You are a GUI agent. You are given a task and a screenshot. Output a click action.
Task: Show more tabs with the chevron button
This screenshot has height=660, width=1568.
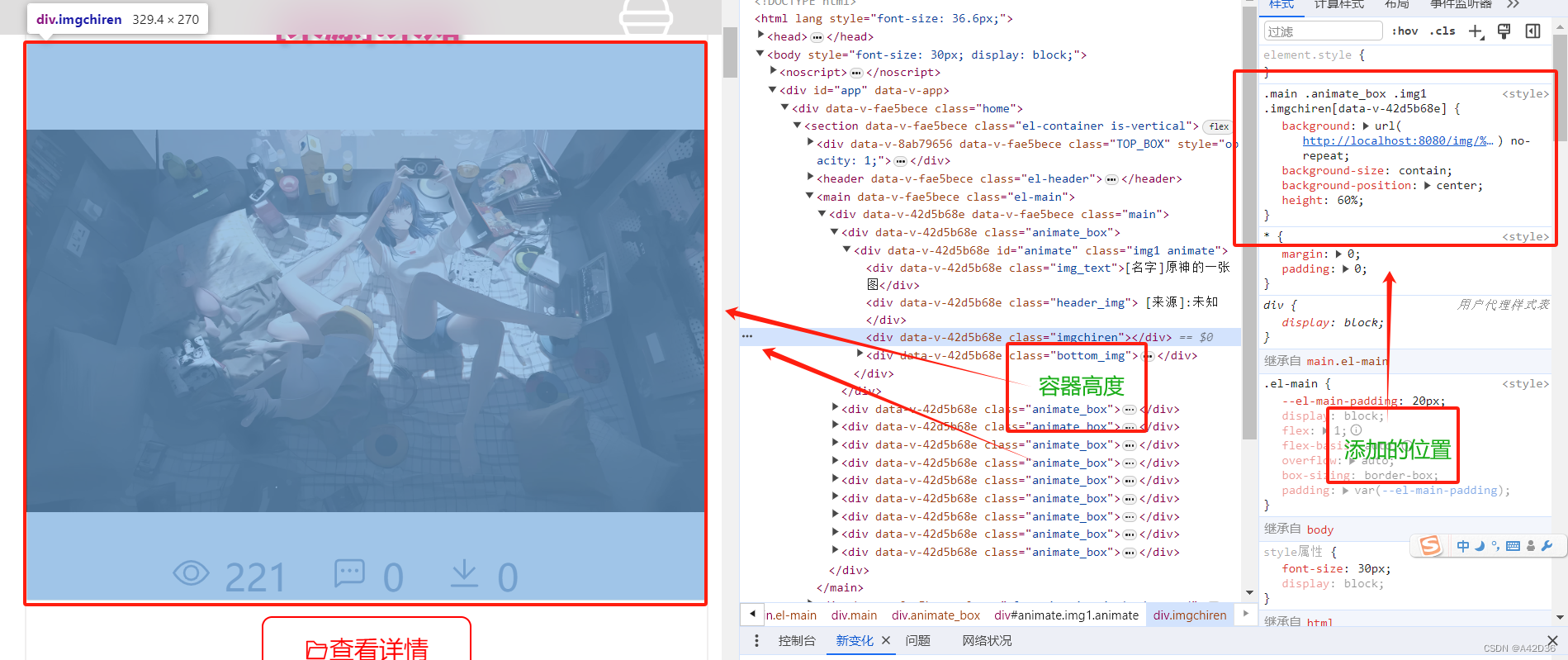pyautogui.click(x=1513, y=4)
